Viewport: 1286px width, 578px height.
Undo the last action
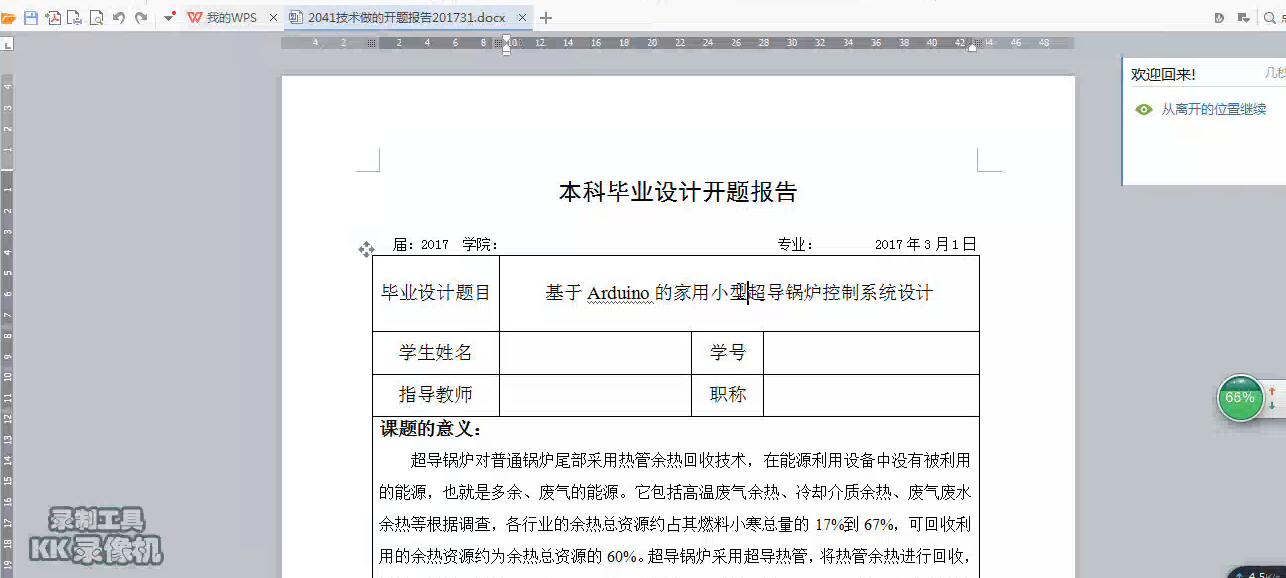click(x=119, y=18)
